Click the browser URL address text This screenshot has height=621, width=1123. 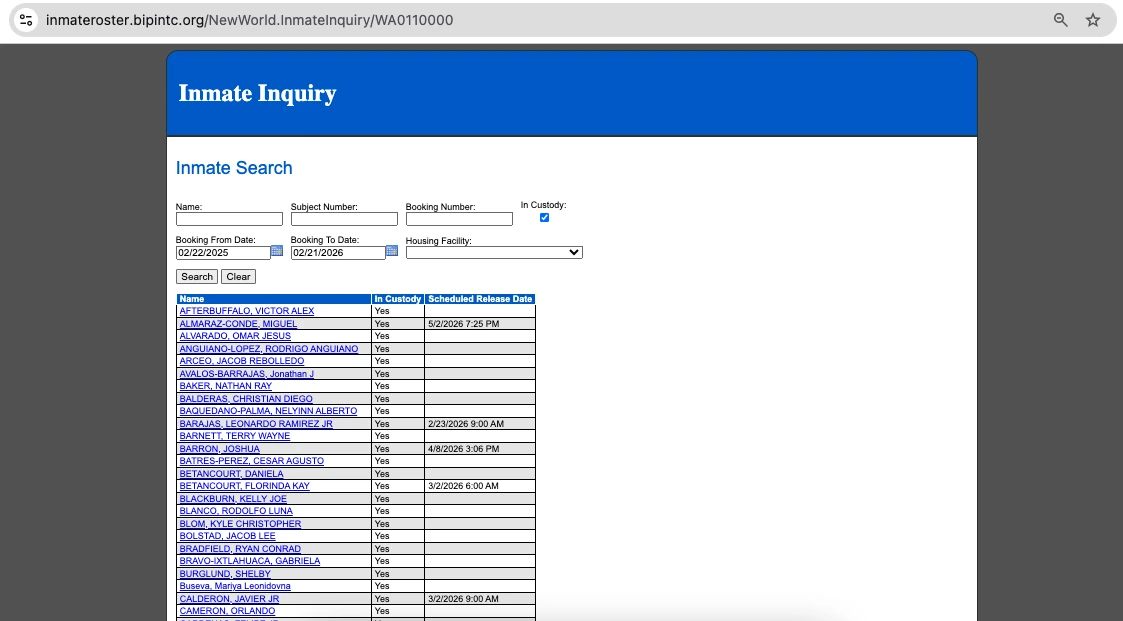249,20
